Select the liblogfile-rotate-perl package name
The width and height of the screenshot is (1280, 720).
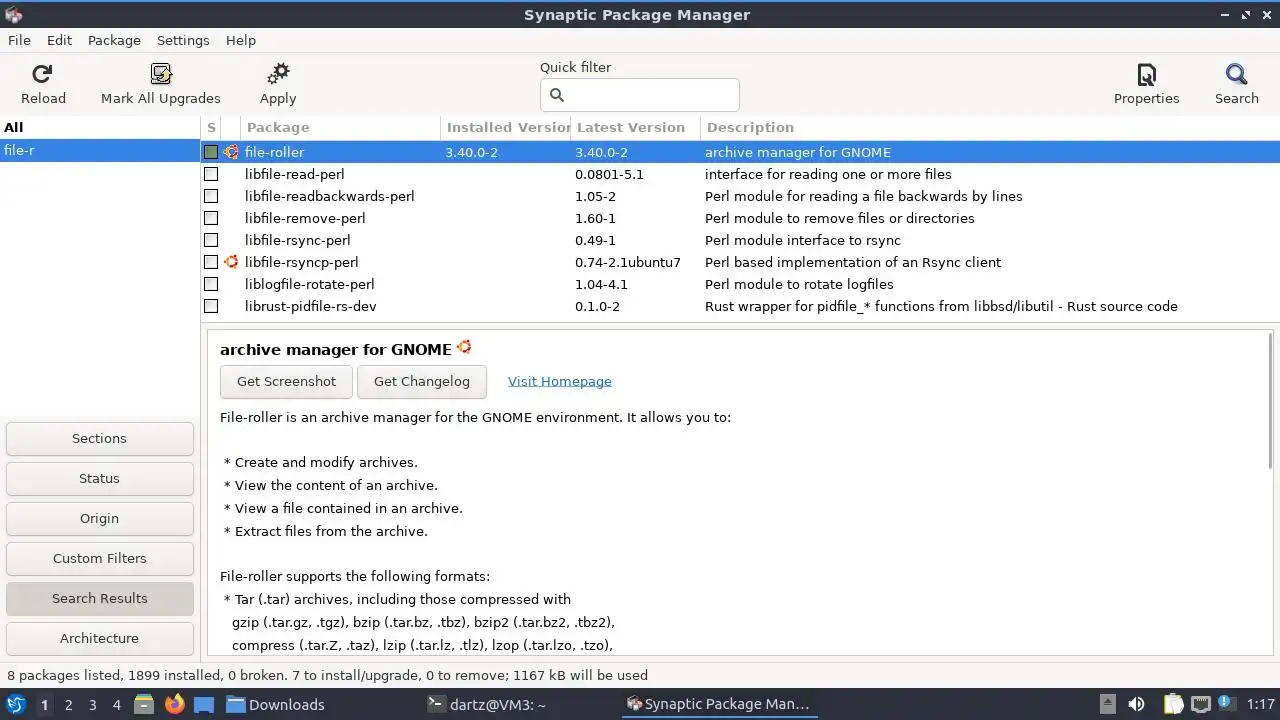(x=309, y=284)
